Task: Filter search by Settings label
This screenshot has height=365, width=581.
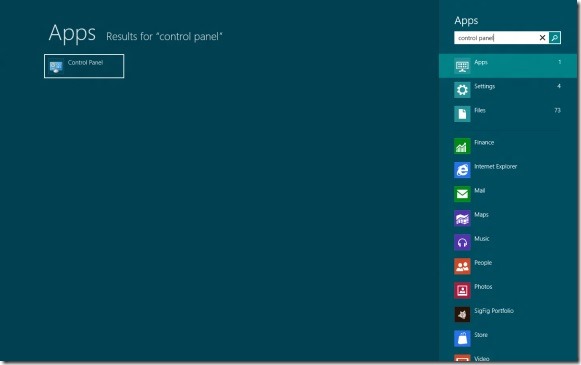Action: (x=485, y=86)
